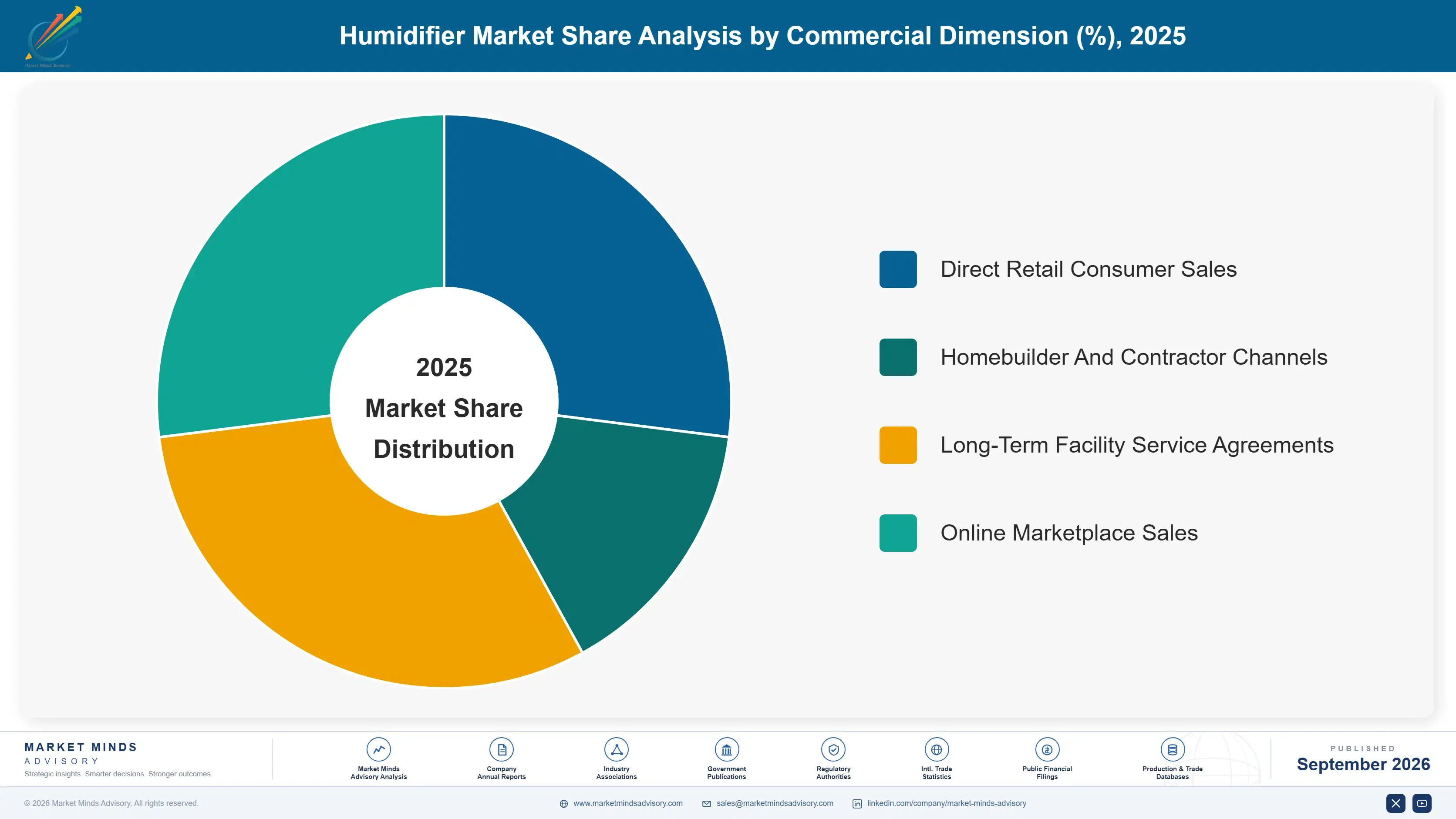Click the 'Government Publications' label text
1456x819 pixels.
pos(726,773)
